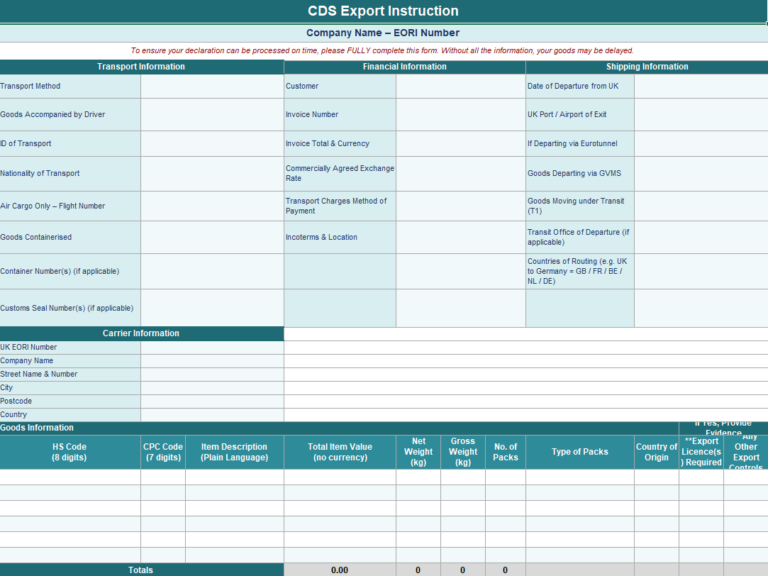Screen dimensions: 768x576
Task: Click the Countries of Routing value cell
Action: click(x=701, y=271)
